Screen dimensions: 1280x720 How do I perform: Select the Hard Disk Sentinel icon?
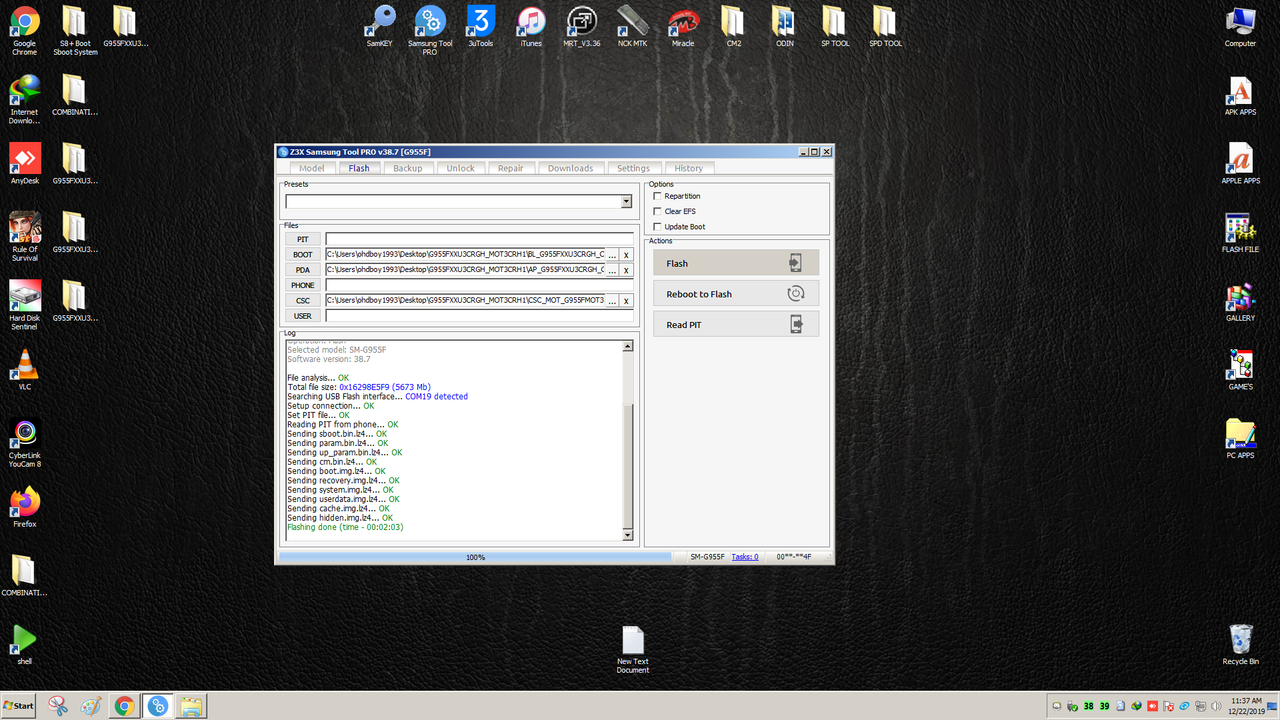[x=25, y=305]
